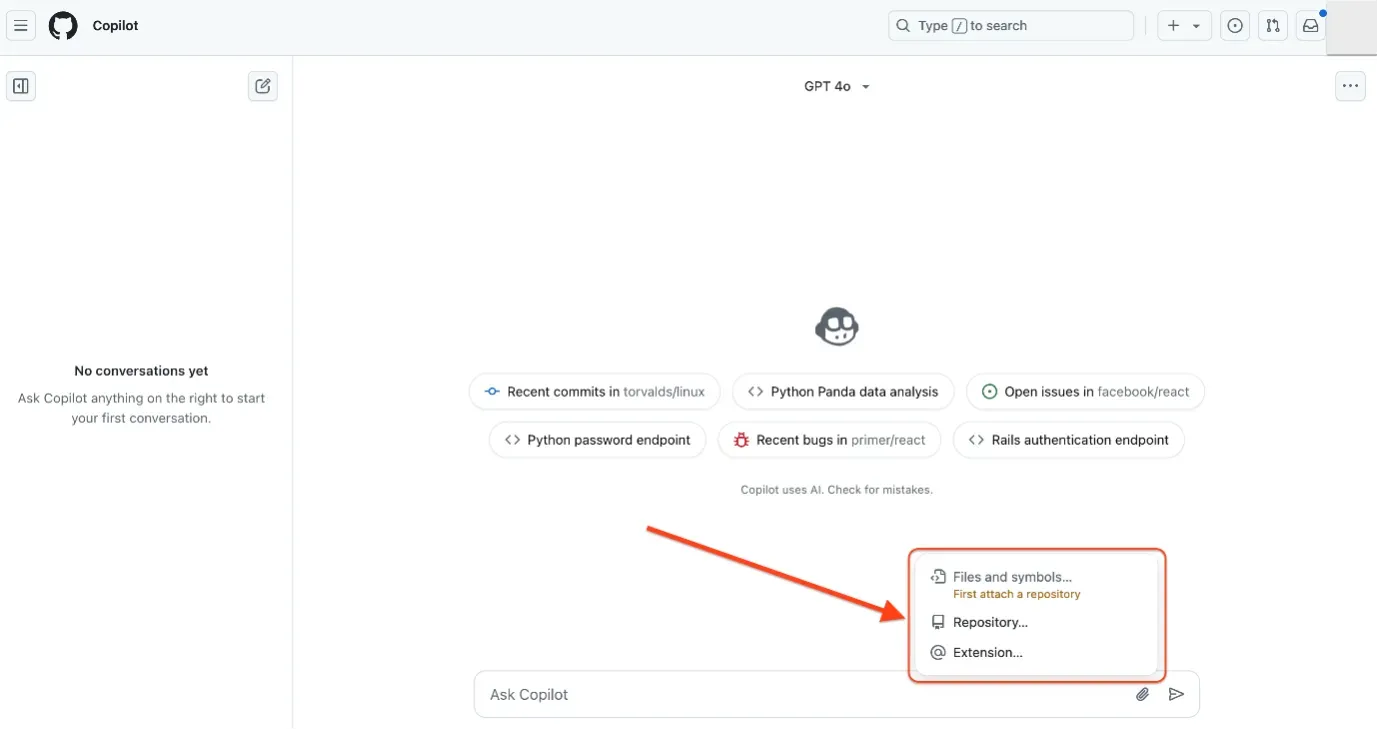Start a new conversation with compose icon
The image size is (1381, 733).
coord(262,86)
